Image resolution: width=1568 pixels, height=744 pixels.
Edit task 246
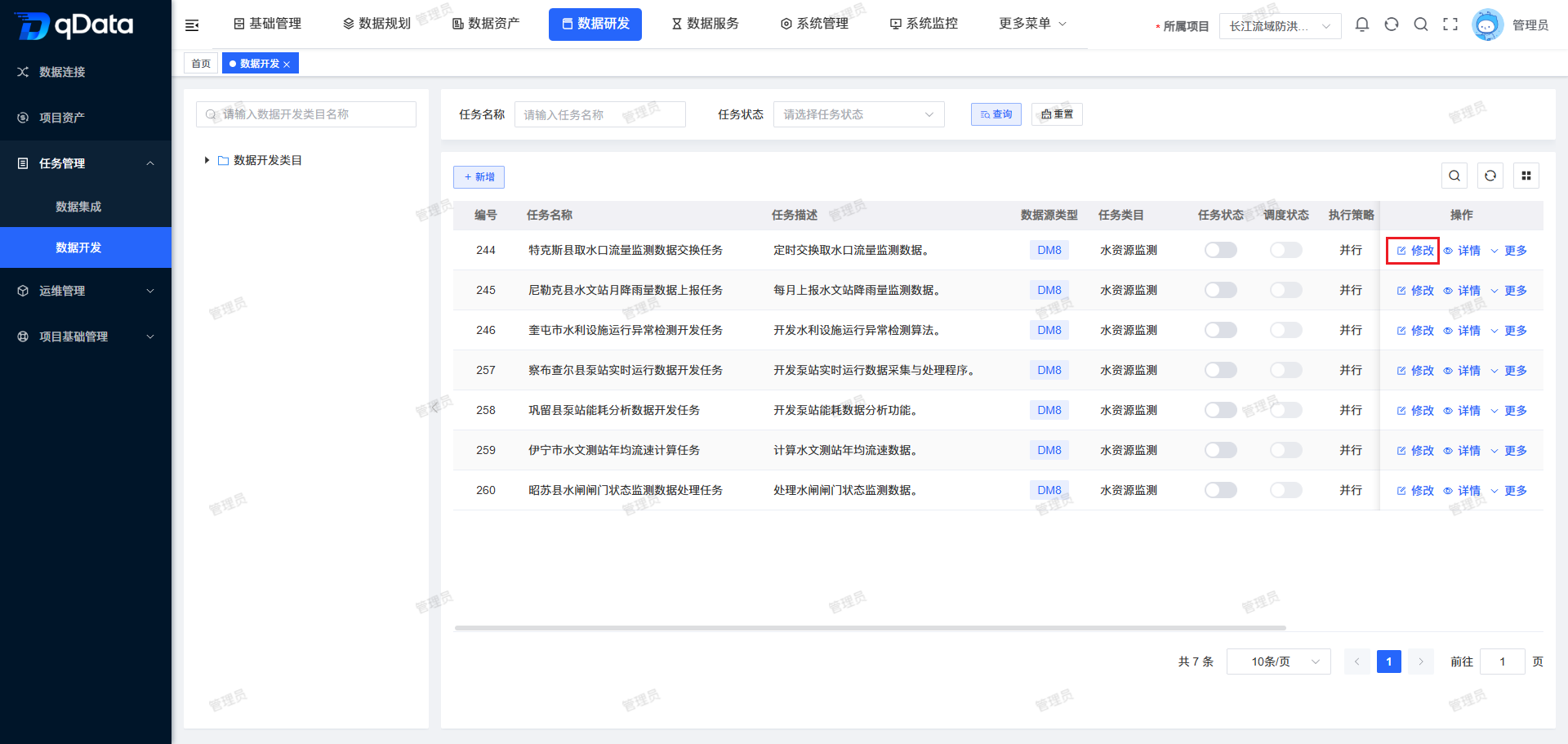1415,331
